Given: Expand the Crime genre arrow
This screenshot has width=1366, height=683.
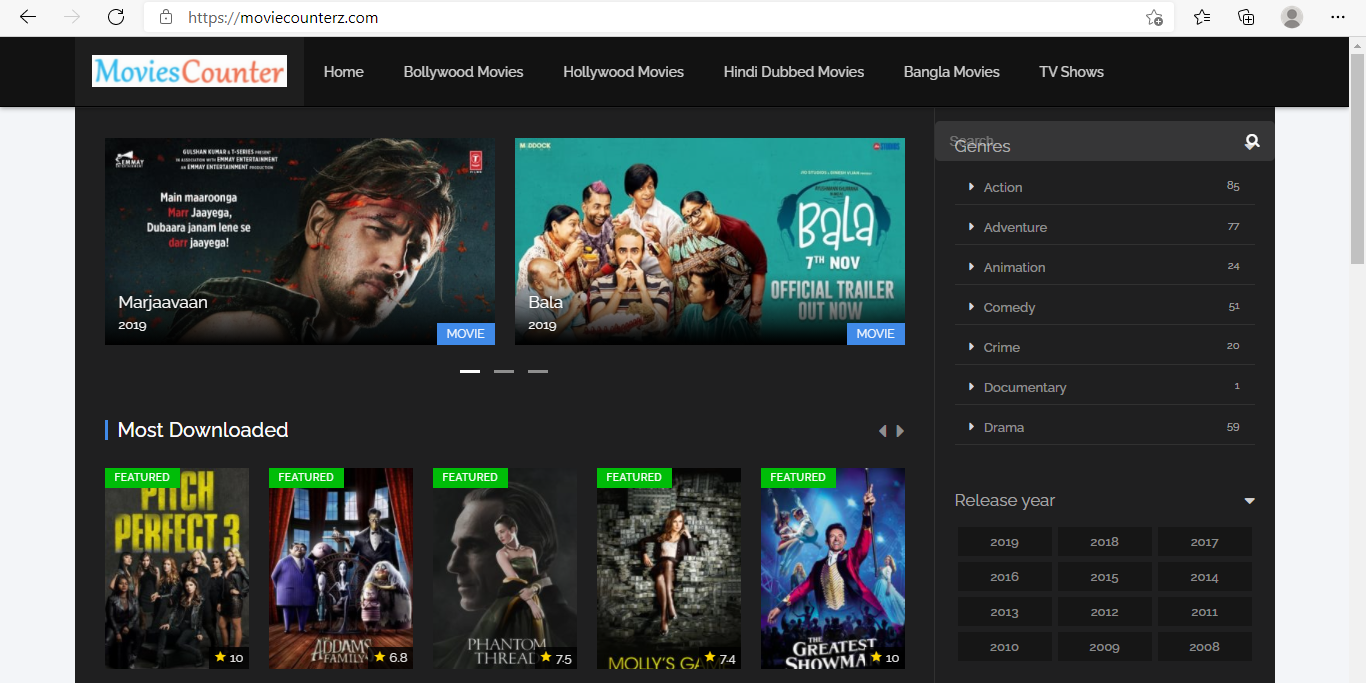Looking at the screenshot, I should [971, 347].
